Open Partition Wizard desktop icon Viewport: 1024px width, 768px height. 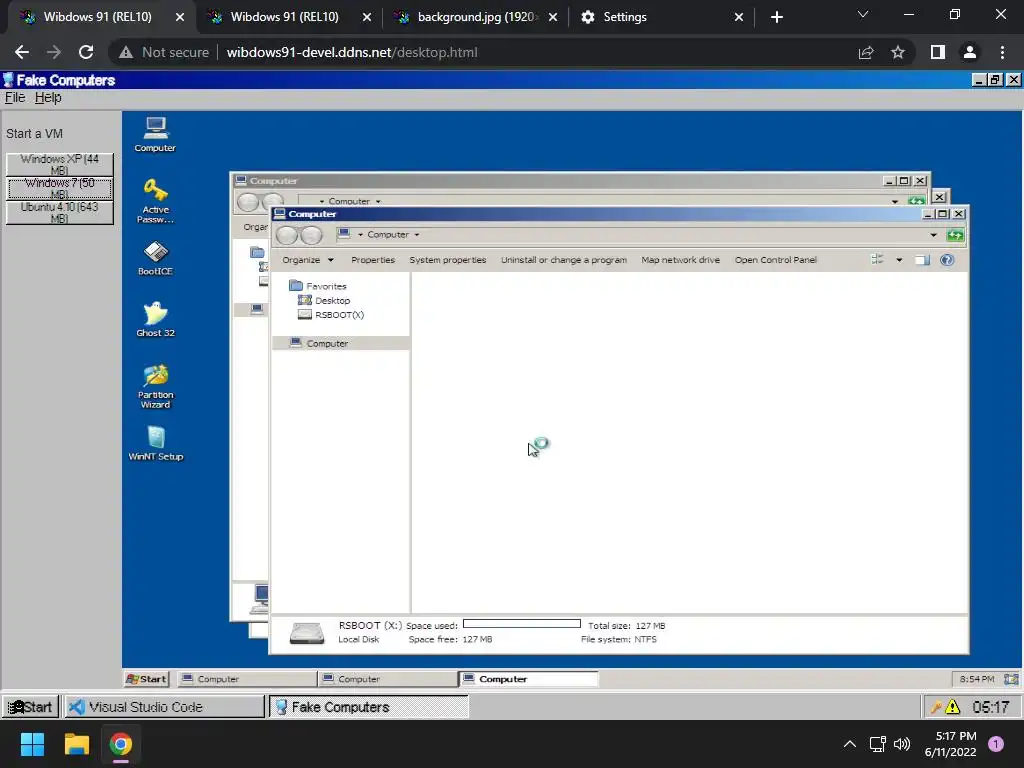pyautogui.click(x=155, y=386)
